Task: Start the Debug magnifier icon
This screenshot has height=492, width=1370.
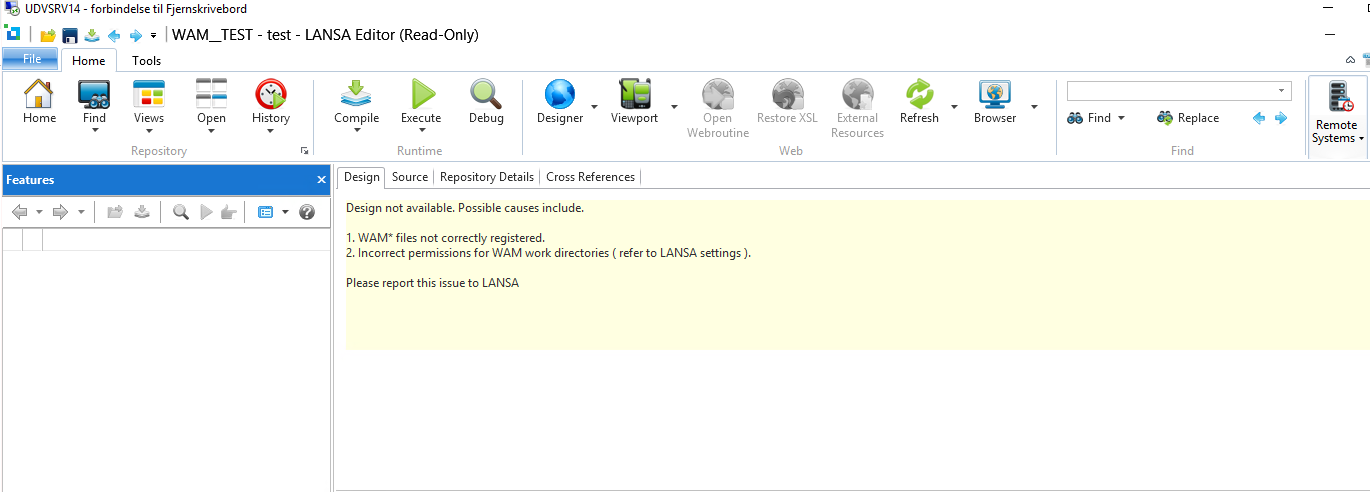Action: tap(486, 94)
